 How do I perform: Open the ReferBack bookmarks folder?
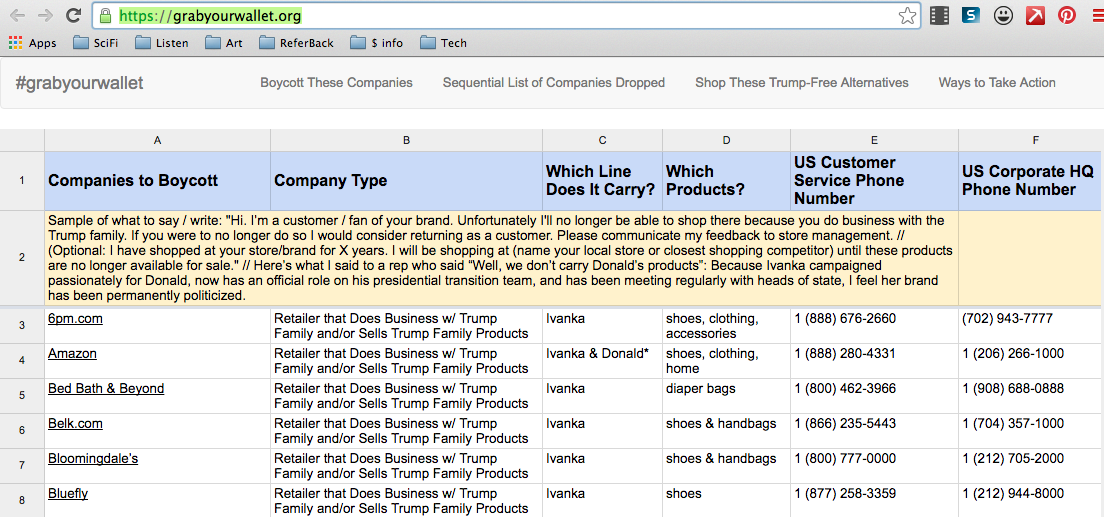[296, 43]
